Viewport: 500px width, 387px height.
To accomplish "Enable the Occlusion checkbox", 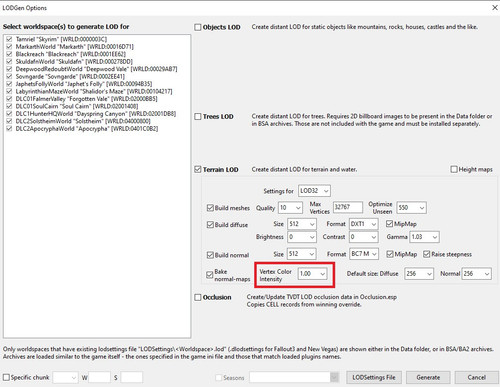I will (198, 297).
